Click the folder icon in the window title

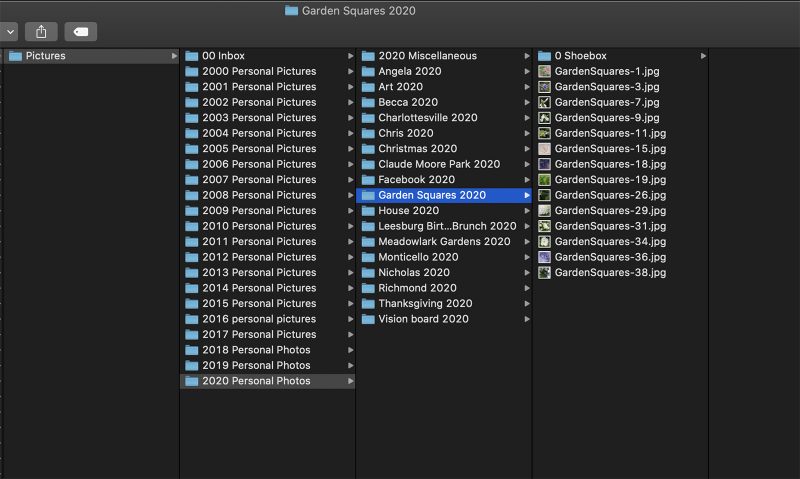pos(291,10)
